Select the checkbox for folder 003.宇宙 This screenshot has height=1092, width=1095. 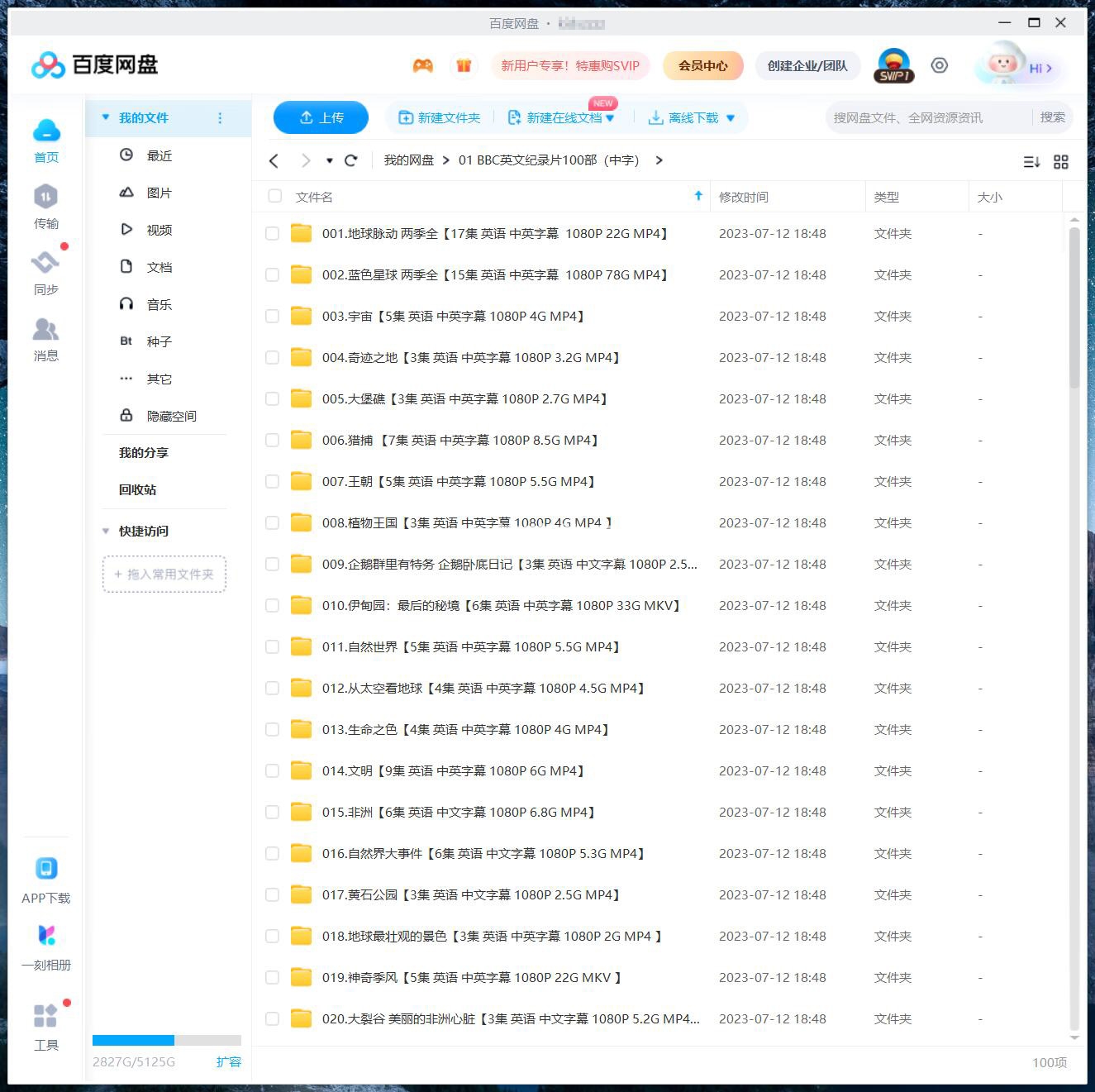point(272,315)
